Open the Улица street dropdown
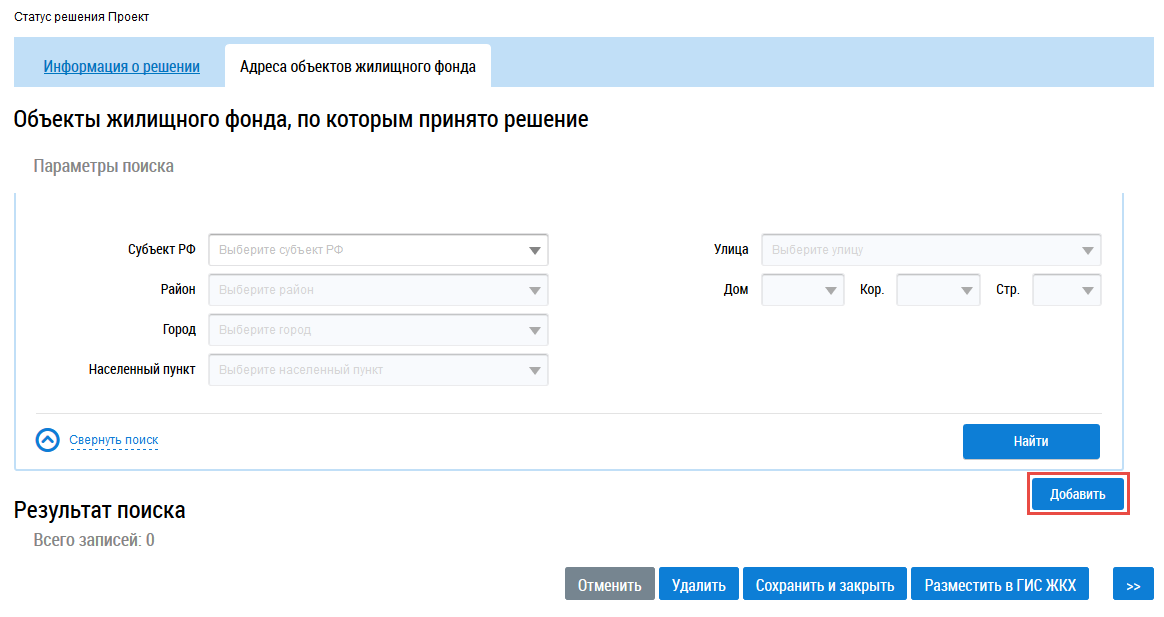1164x617 pixels. pyautogui.click(x=930, y=250)
